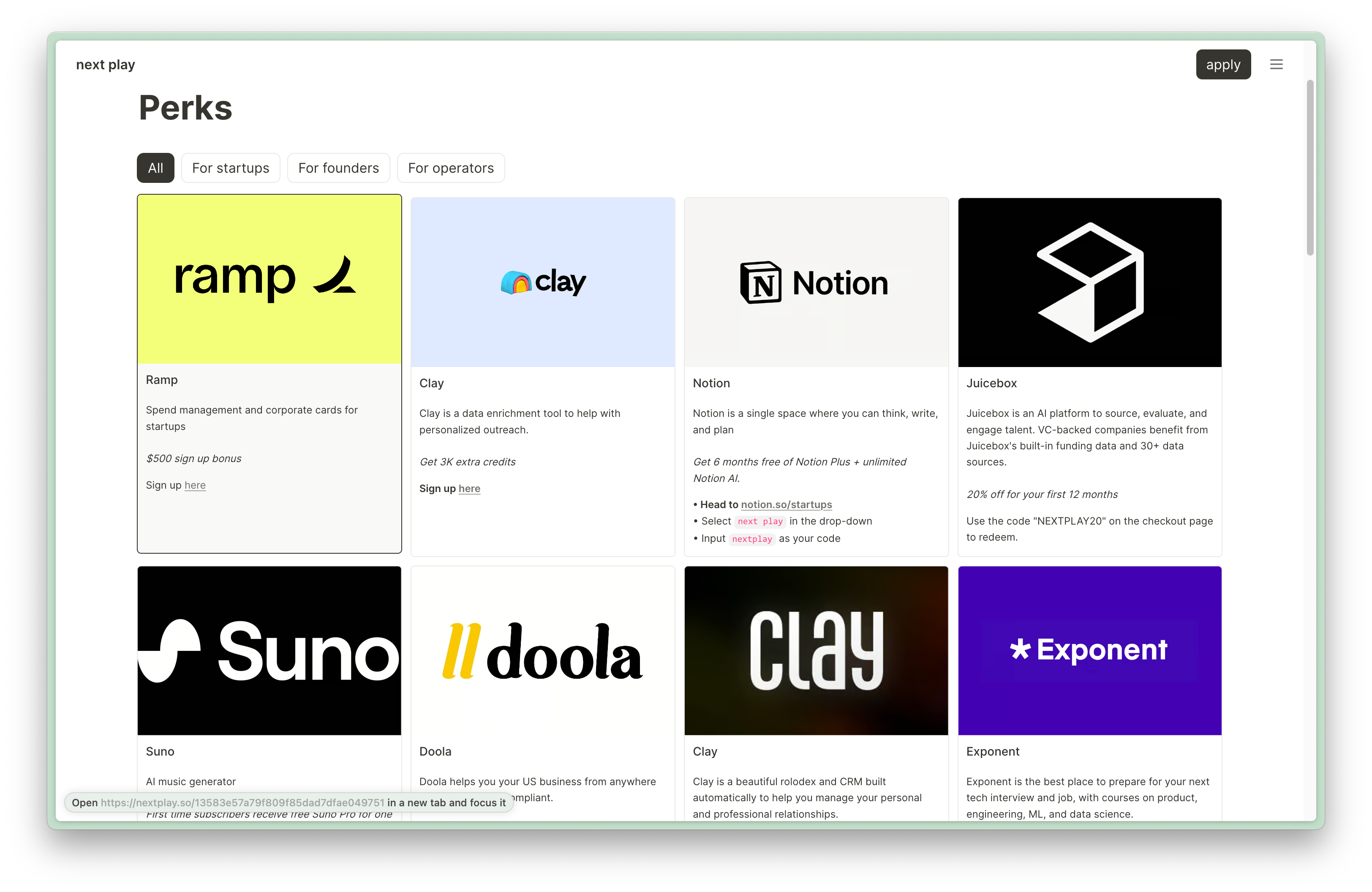1372x892 pixels.
Task: Open the blue Clay logo thumbnail
Action: (542, 283)
